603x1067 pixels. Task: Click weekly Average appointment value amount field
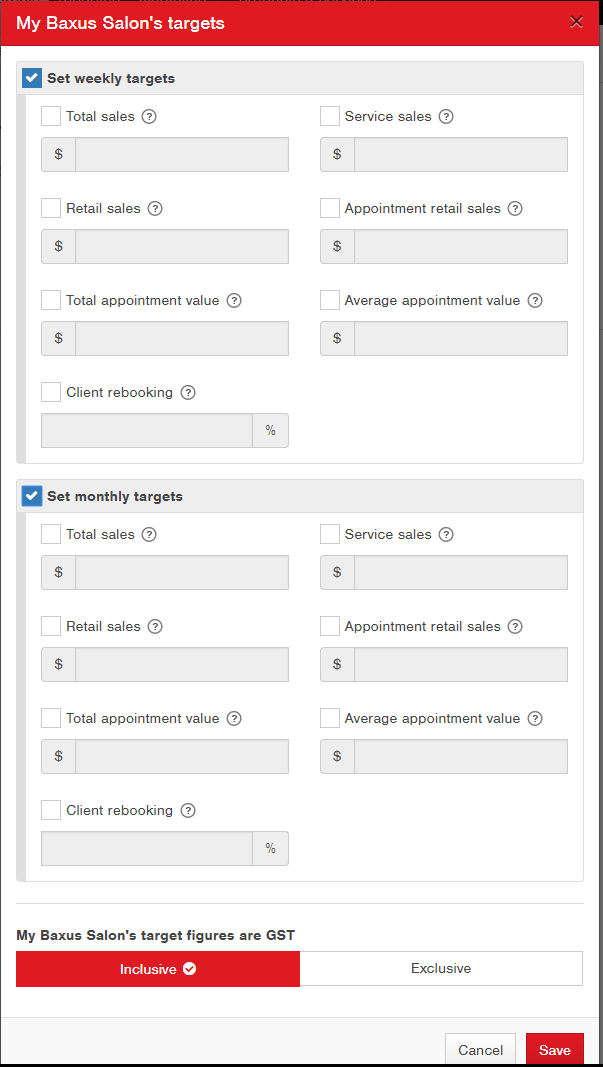click(x=461, y=338)
